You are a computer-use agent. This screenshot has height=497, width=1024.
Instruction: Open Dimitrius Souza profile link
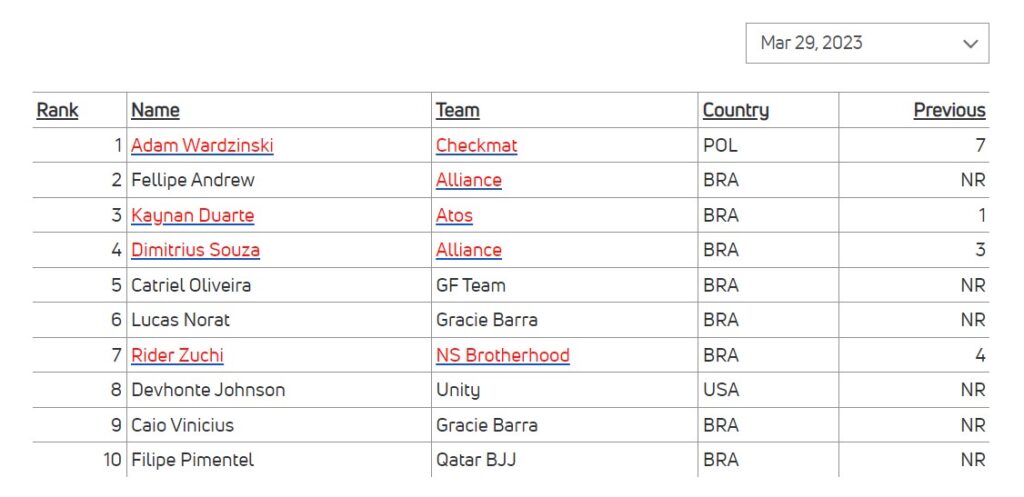(195, 250)
